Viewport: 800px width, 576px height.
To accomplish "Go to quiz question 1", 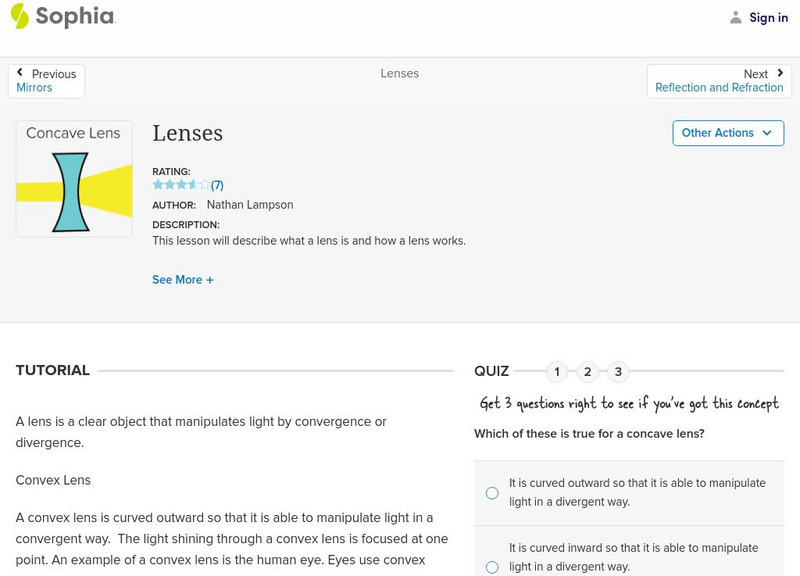I will click(557, 372).
